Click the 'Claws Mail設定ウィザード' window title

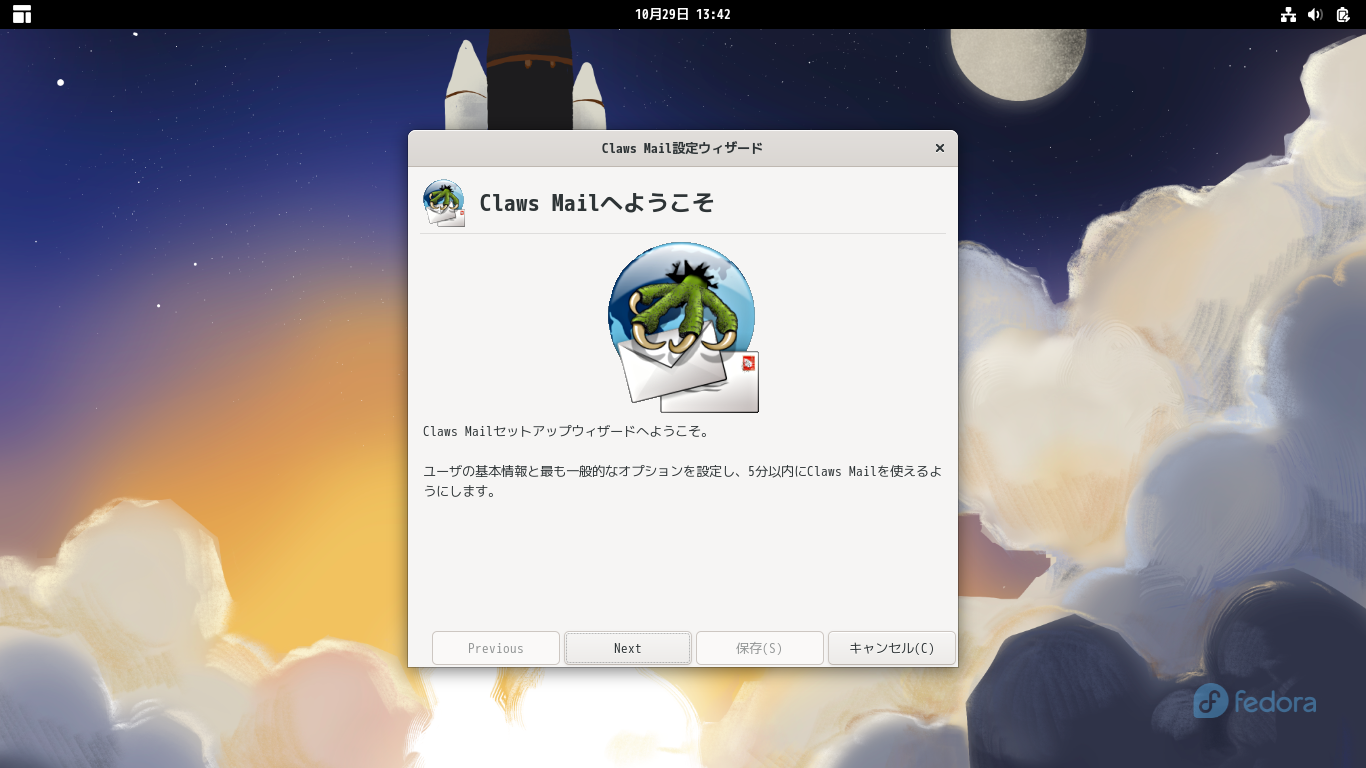(682, 148)
